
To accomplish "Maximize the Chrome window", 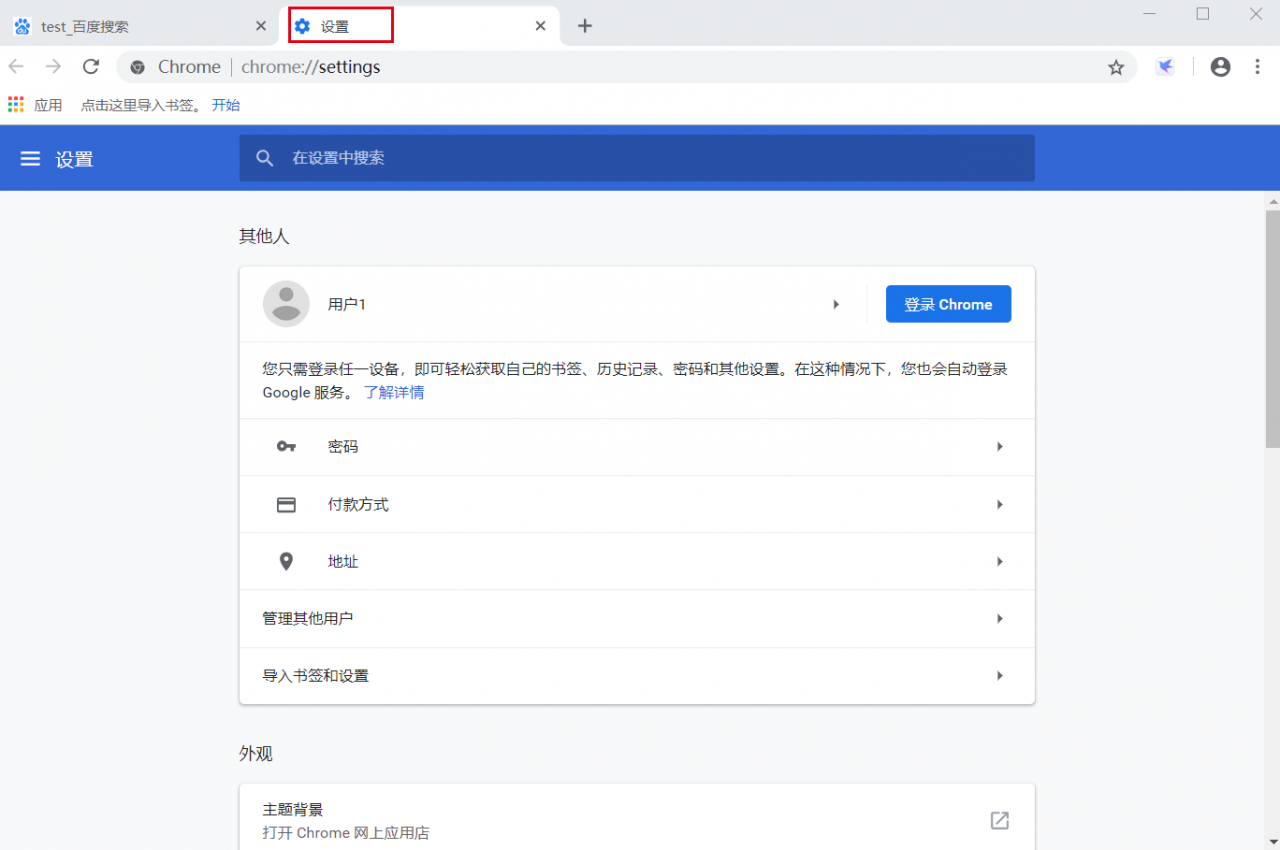I will click(x=1203, y=14).
